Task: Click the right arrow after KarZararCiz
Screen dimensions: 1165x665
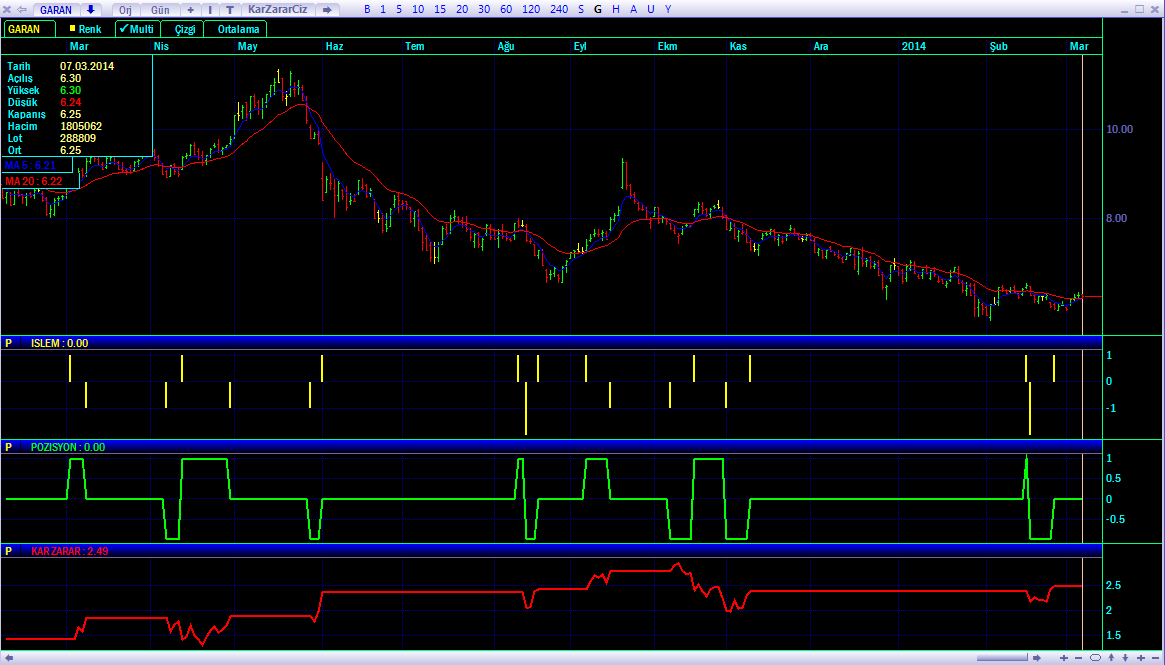Action: [x=328, y=10]
